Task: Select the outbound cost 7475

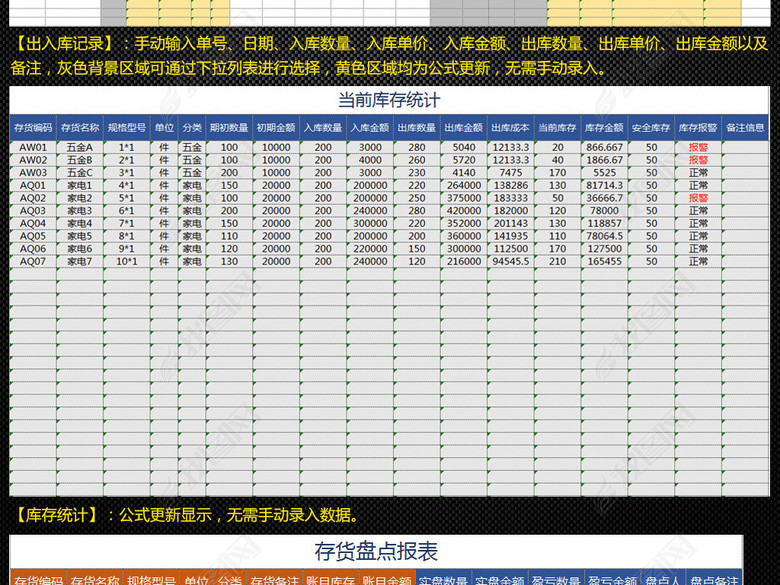Action: point(510,173)
